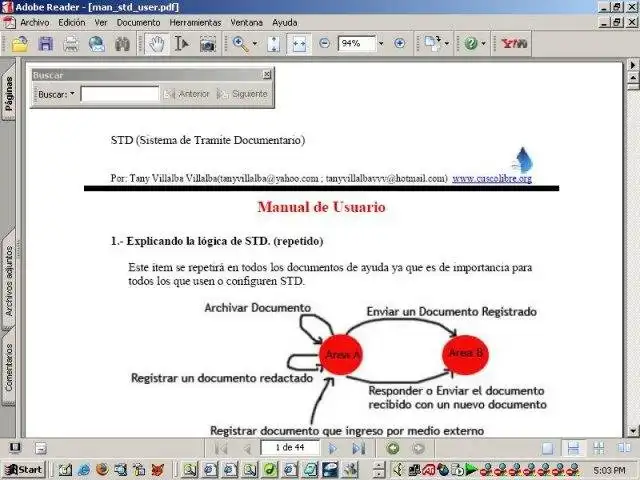
Task: Open the Herramientas menu
Action: pyautogui.click(x=195, y=22)
